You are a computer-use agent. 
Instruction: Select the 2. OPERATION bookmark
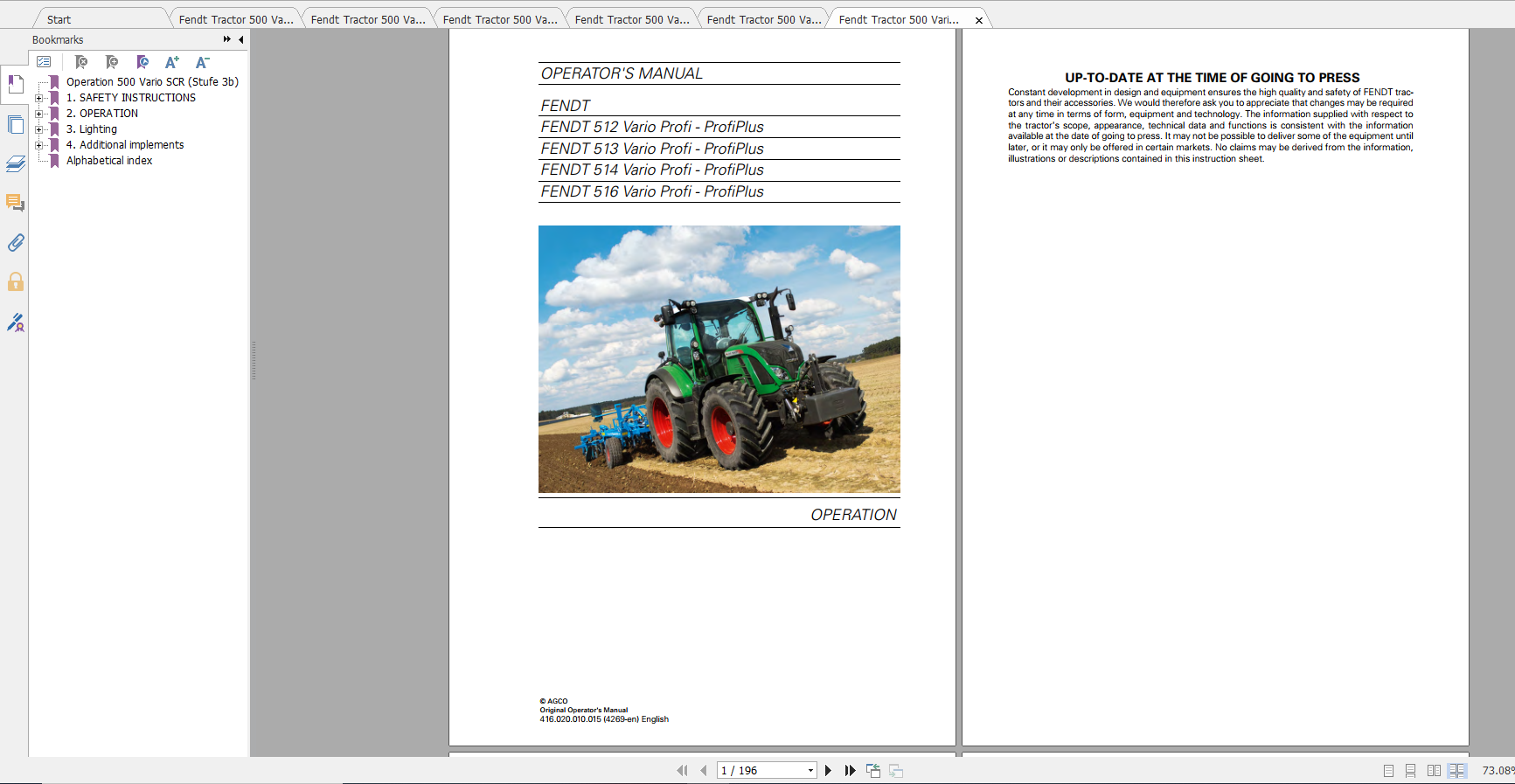(x=102, y=114)
